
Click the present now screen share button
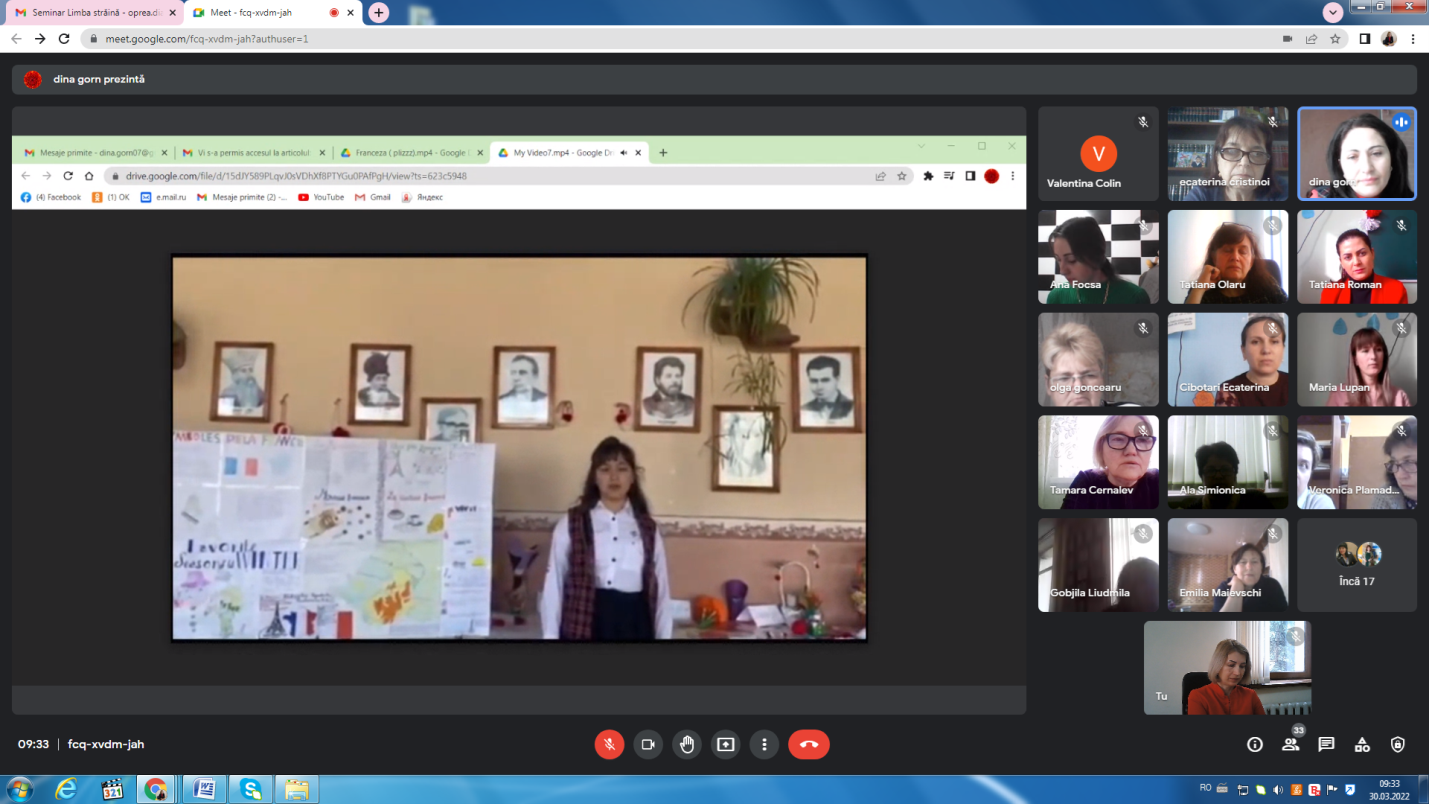(725, 744)
